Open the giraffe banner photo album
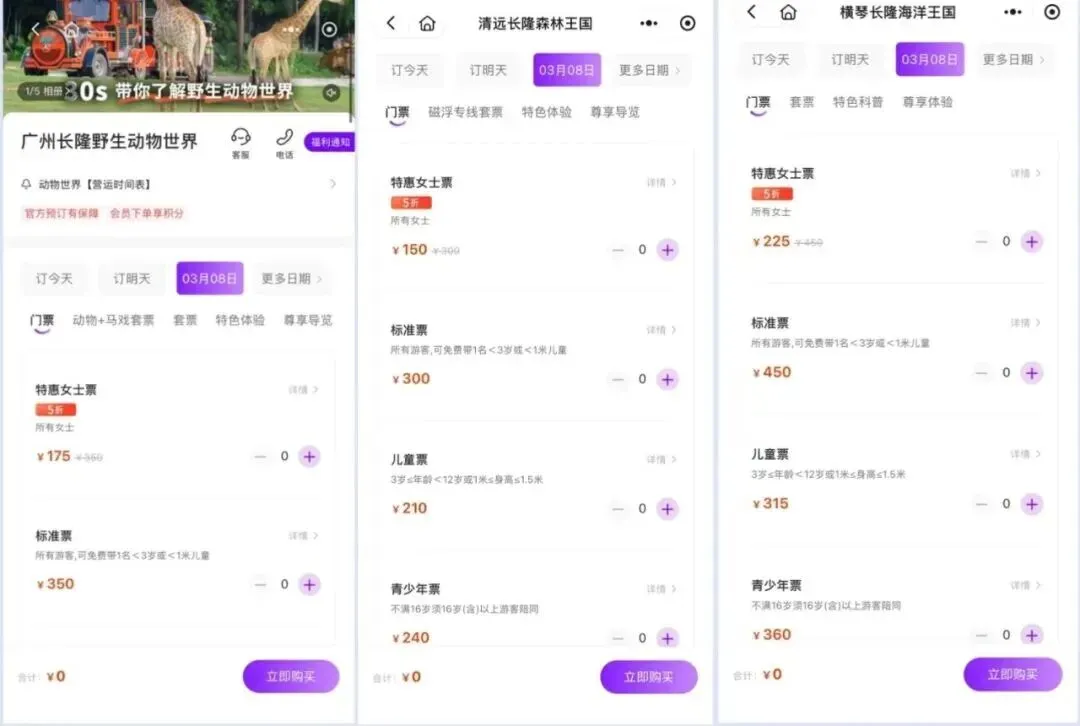This screenshot has width=1080, height=726. 44,91
